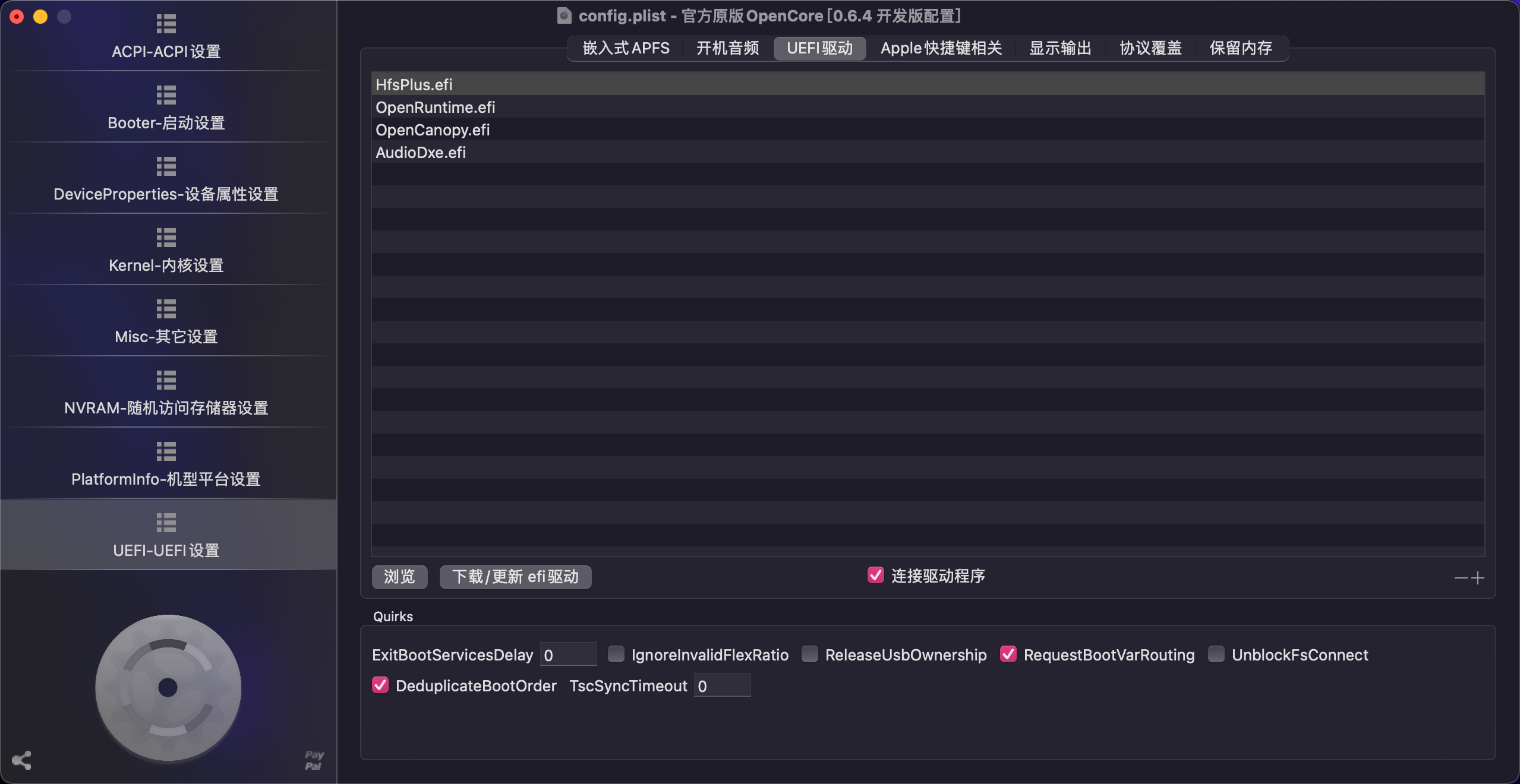
Task: Go to Kernel-内核设置 label
Action: [x=166, y=265]
